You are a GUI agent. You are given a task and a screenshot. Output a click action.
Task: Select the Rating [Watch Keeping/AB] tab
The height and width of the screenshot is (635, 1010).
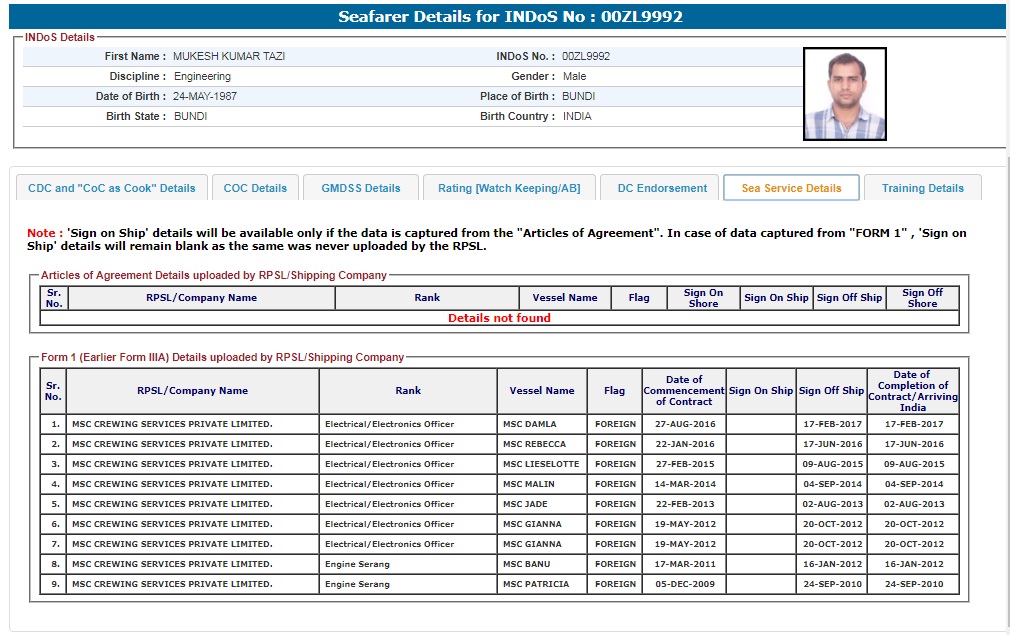pyautogui.click(x=509, y=188)
